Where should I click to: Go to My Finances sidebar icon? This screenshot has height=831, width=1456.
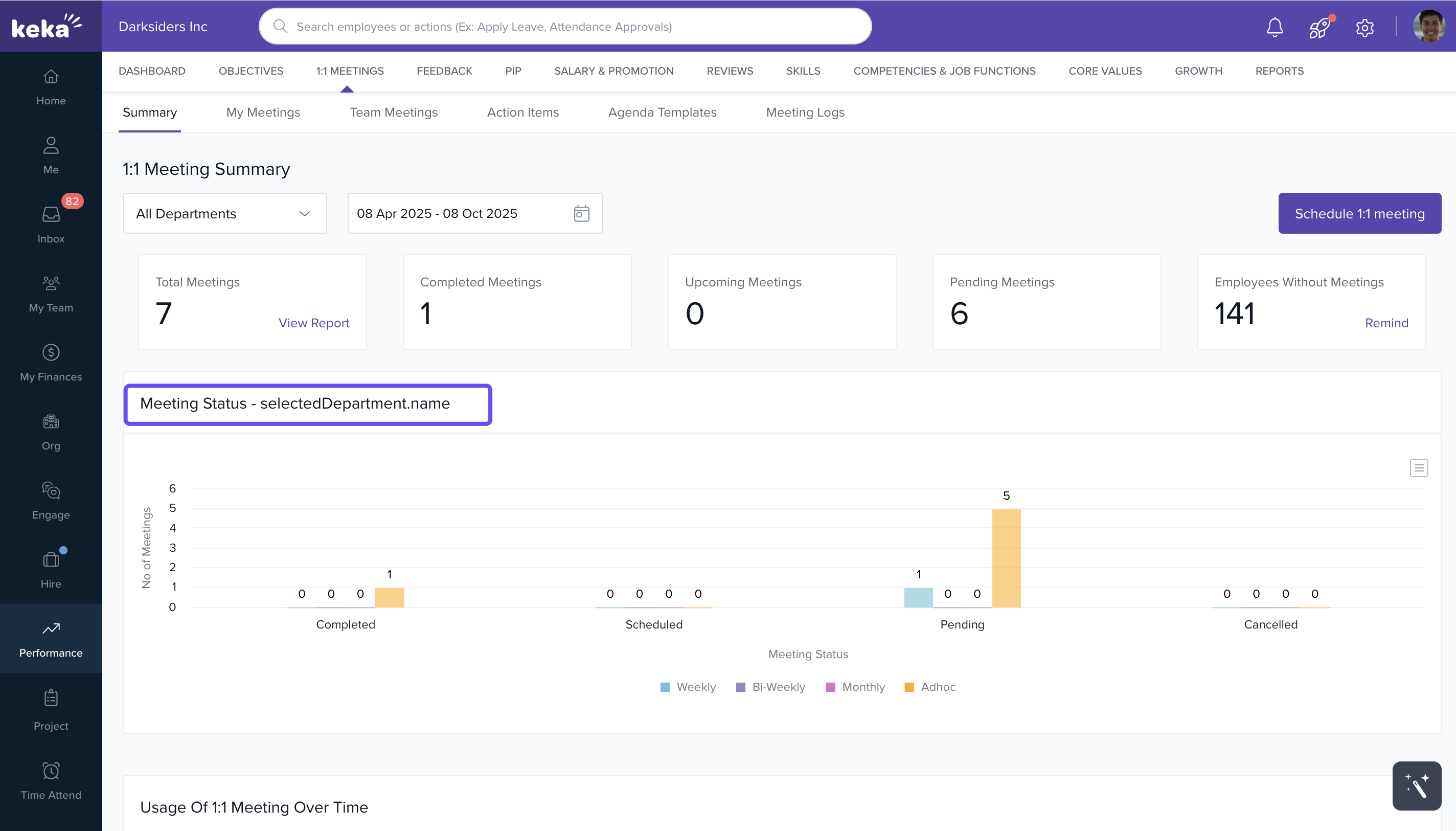coord(51,362)
